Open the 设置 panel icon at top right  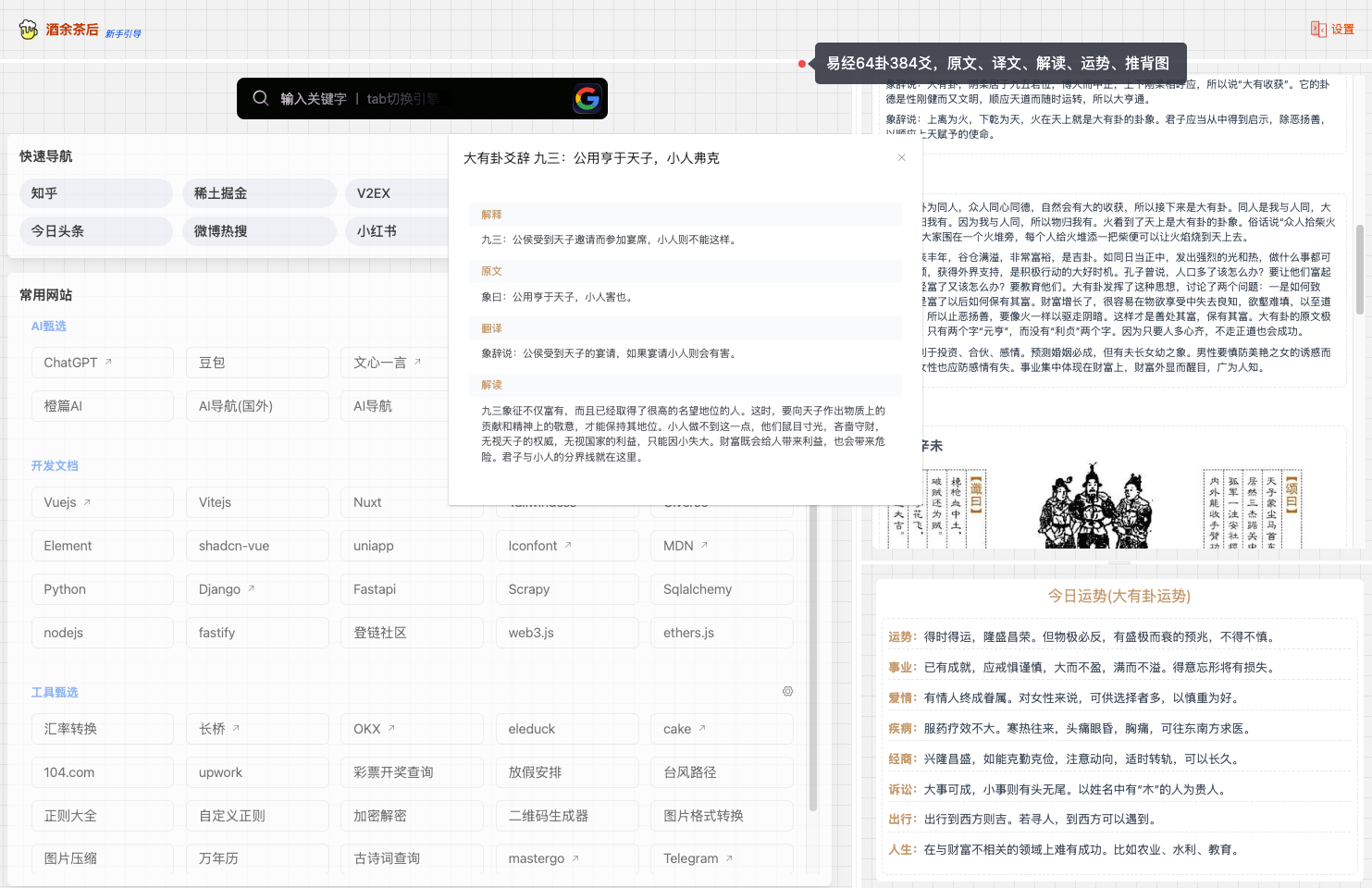1333,29
